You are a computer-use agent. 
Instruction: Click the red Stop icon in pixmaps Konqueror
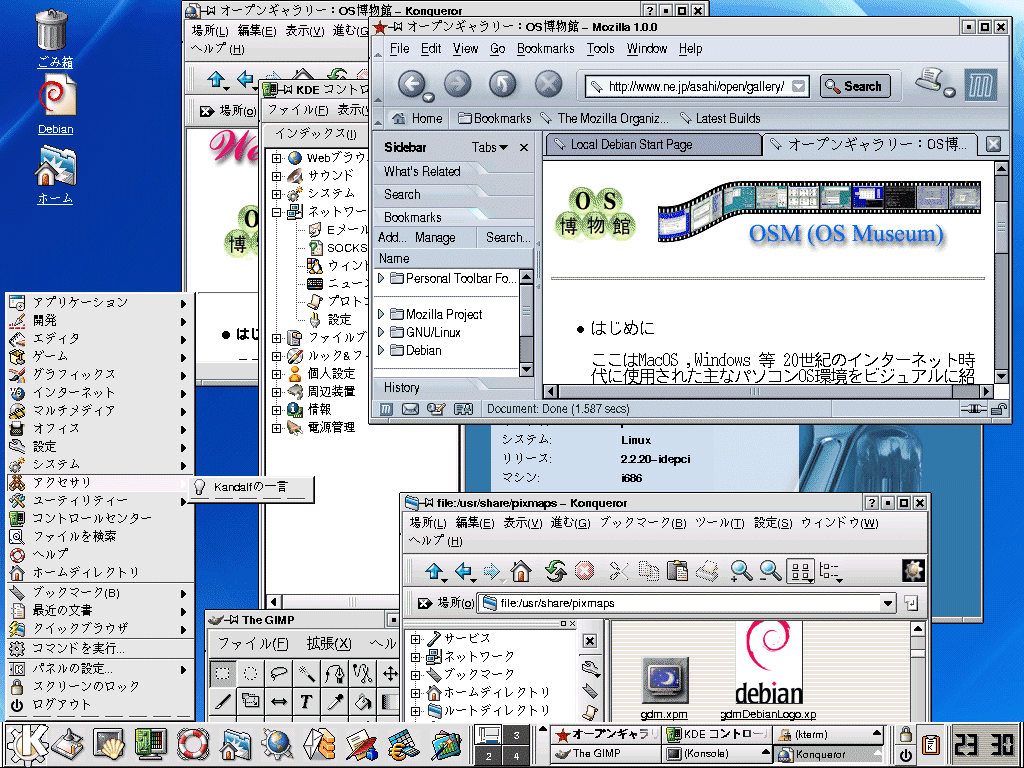584,571
